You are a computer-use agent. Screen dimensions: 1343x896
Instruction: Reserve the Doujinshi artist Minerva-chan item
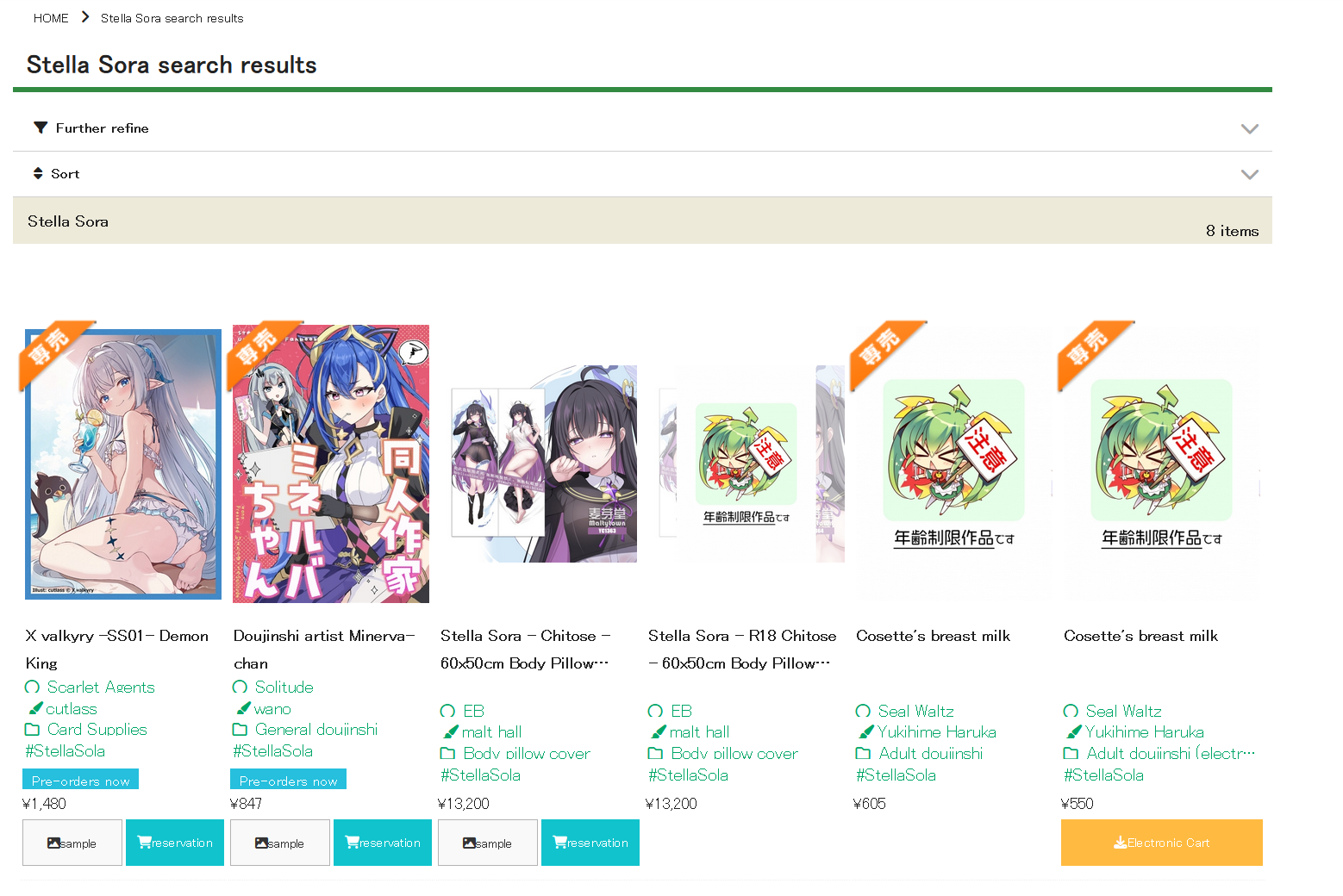(383, 843)
